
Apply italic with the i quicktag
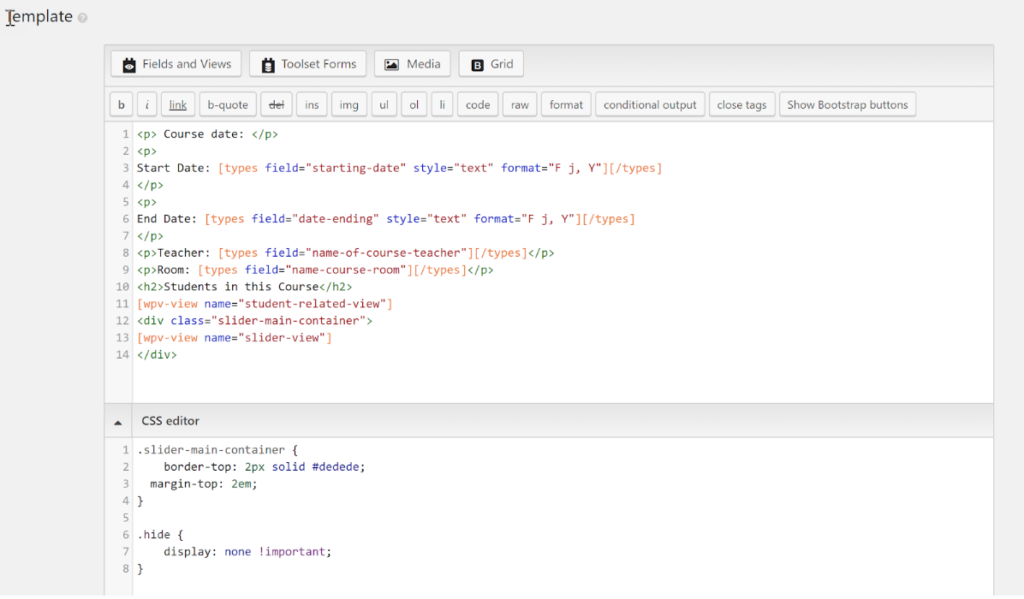point(146,105)
